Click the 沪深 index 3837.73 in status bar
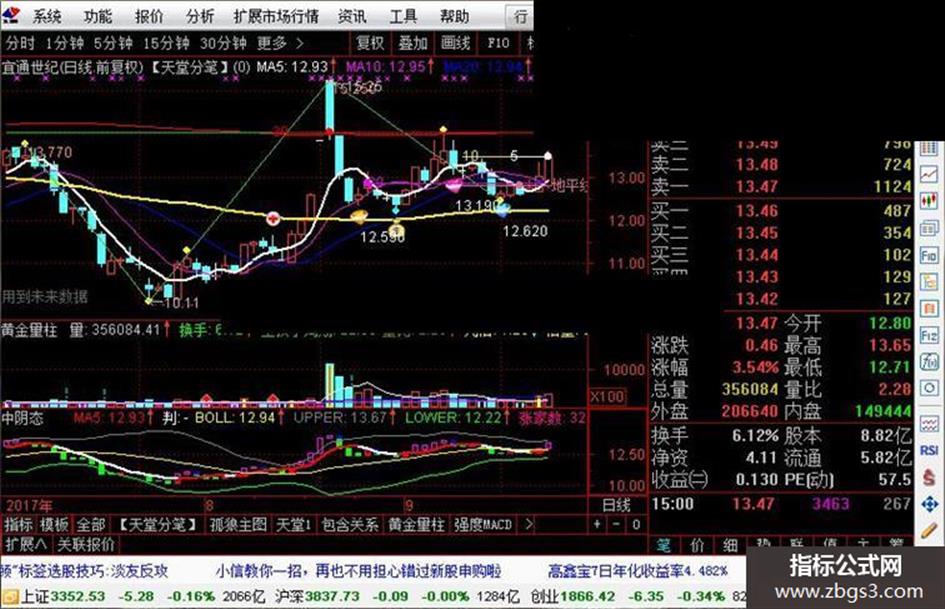 [x=317, y=596]
